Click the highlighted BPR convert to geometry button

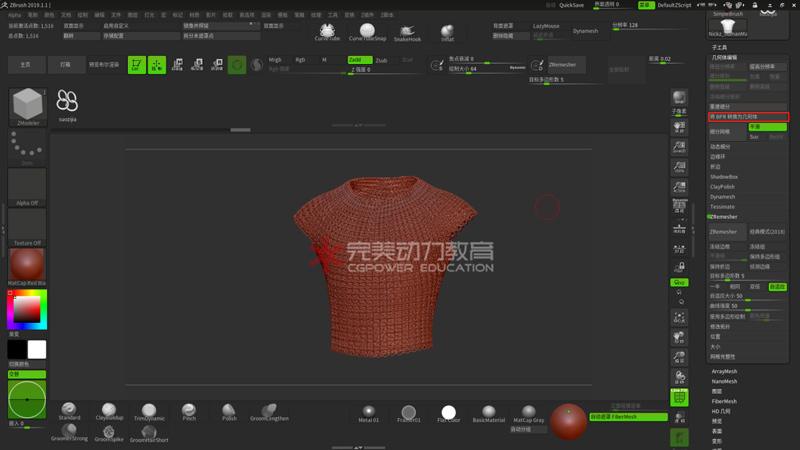[x=748, y=117]
